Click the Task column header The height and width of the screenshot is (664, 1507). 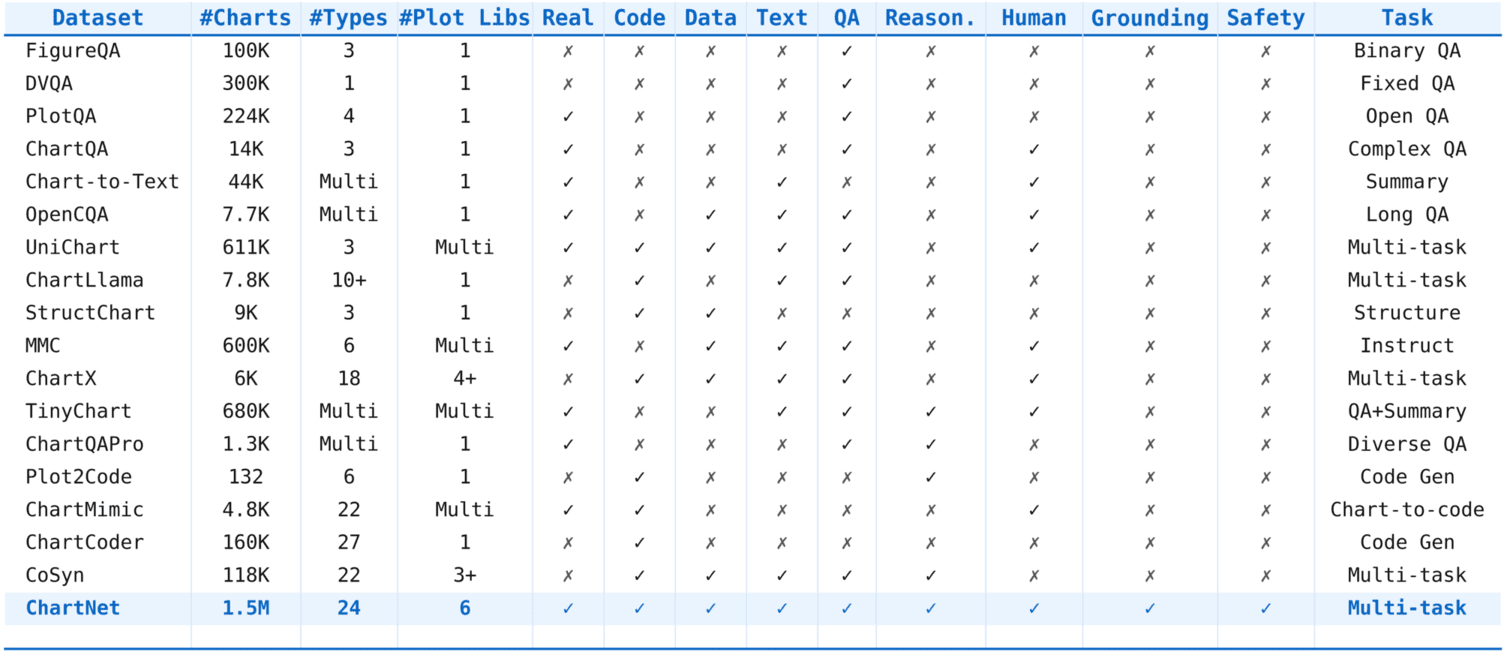point(1407,18)
